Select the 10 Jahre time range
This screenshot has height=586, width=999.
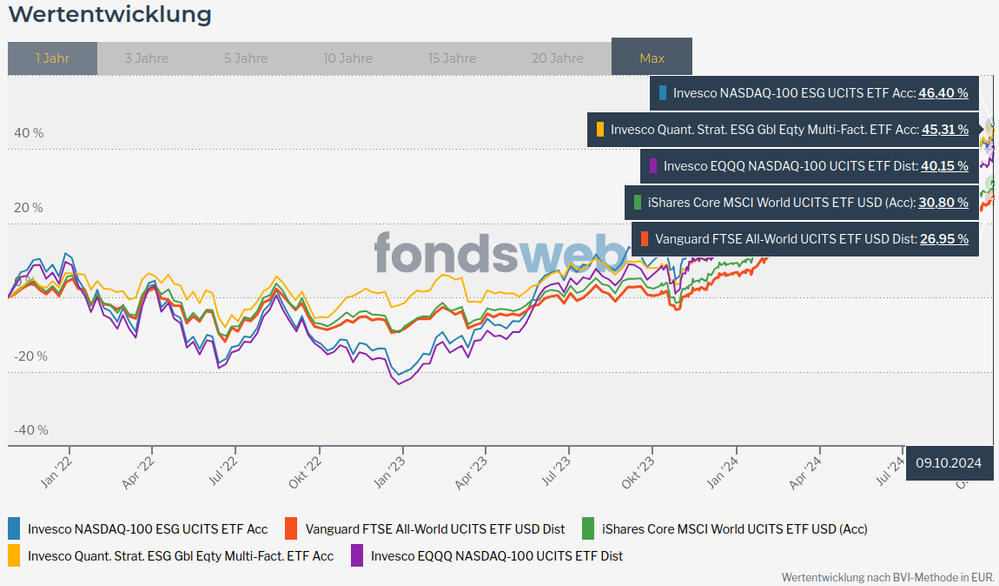pyautogui.click(x=348, y=58)
